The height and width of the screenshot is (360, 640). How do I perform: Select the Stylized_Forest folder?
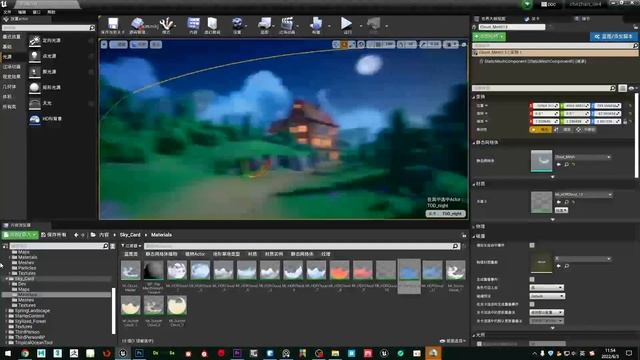click(x=30, y=321)
